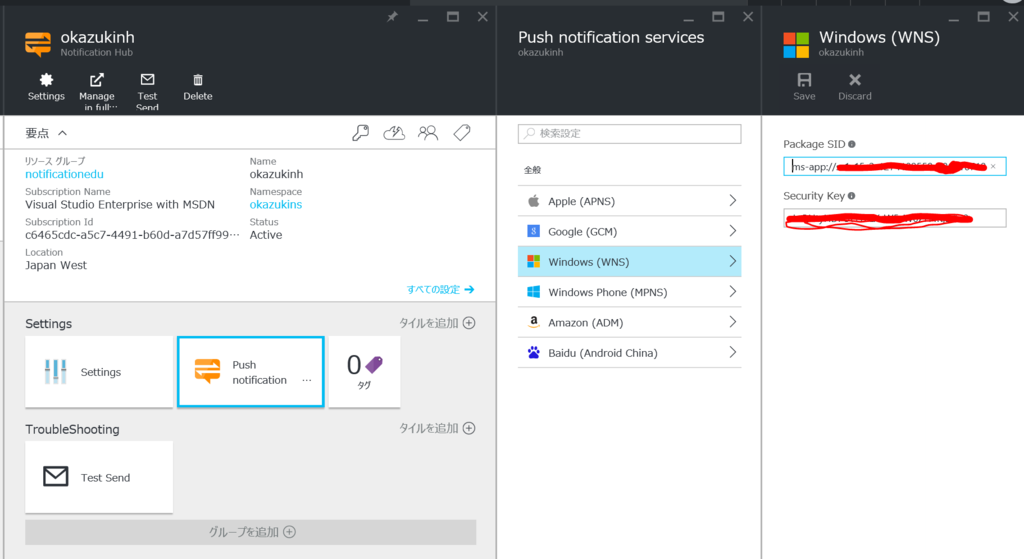Maximize the Push notification services blade
This screenshot has height=559, width=1024.
pyautogui.click(x=718, y=17)
